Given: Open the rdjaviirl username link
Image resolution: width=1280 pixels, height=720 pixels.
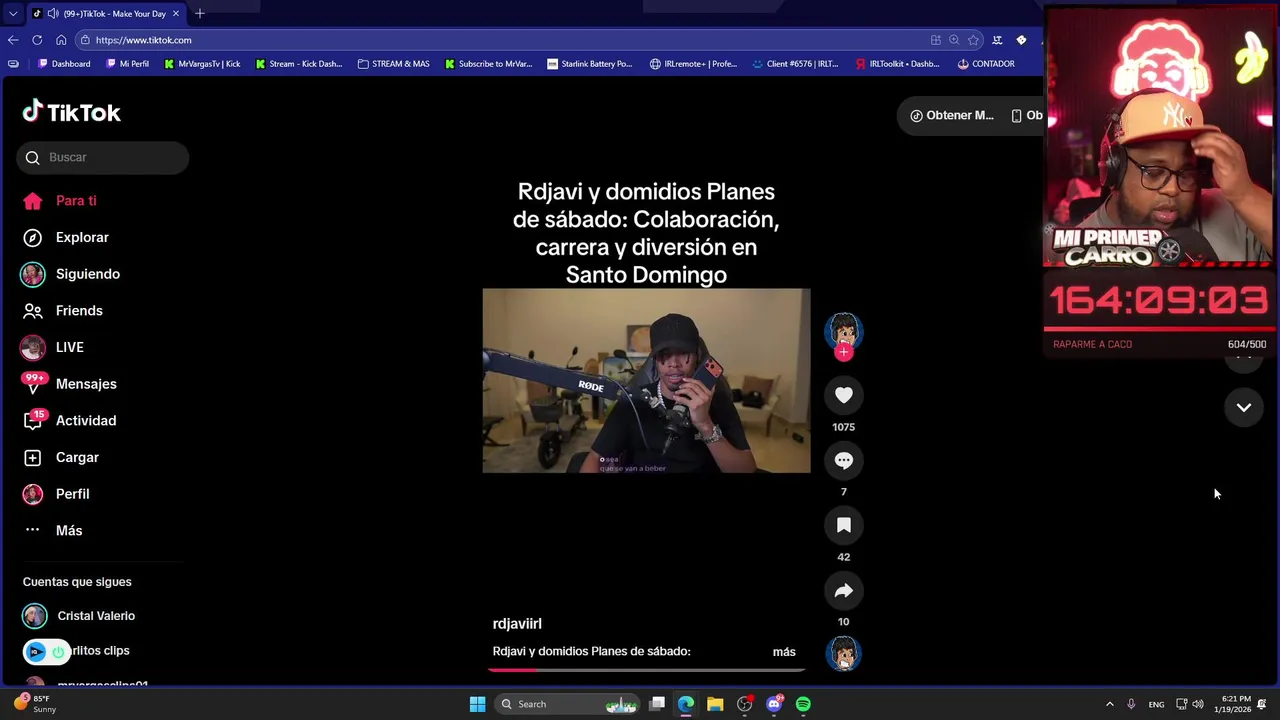Looking at the screenshot, I should tap(517, 623).
